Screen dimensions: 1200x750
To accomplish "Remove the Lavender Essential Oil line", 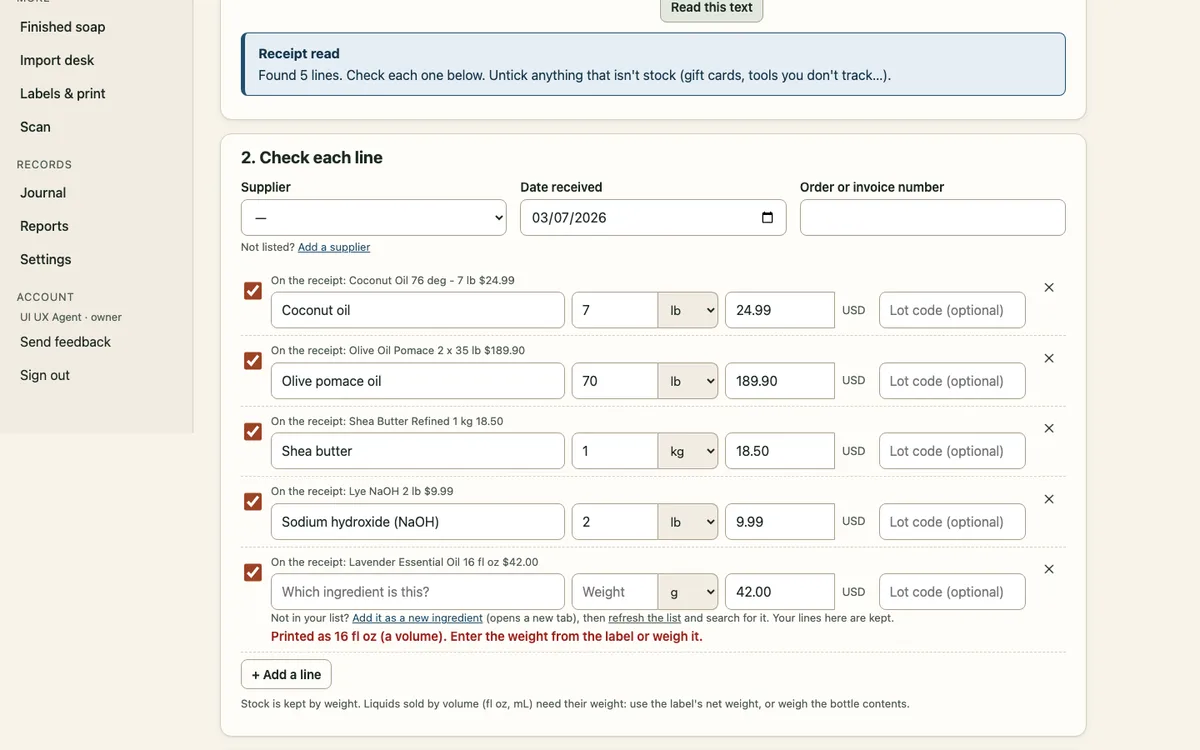I will click(1049, 569).
